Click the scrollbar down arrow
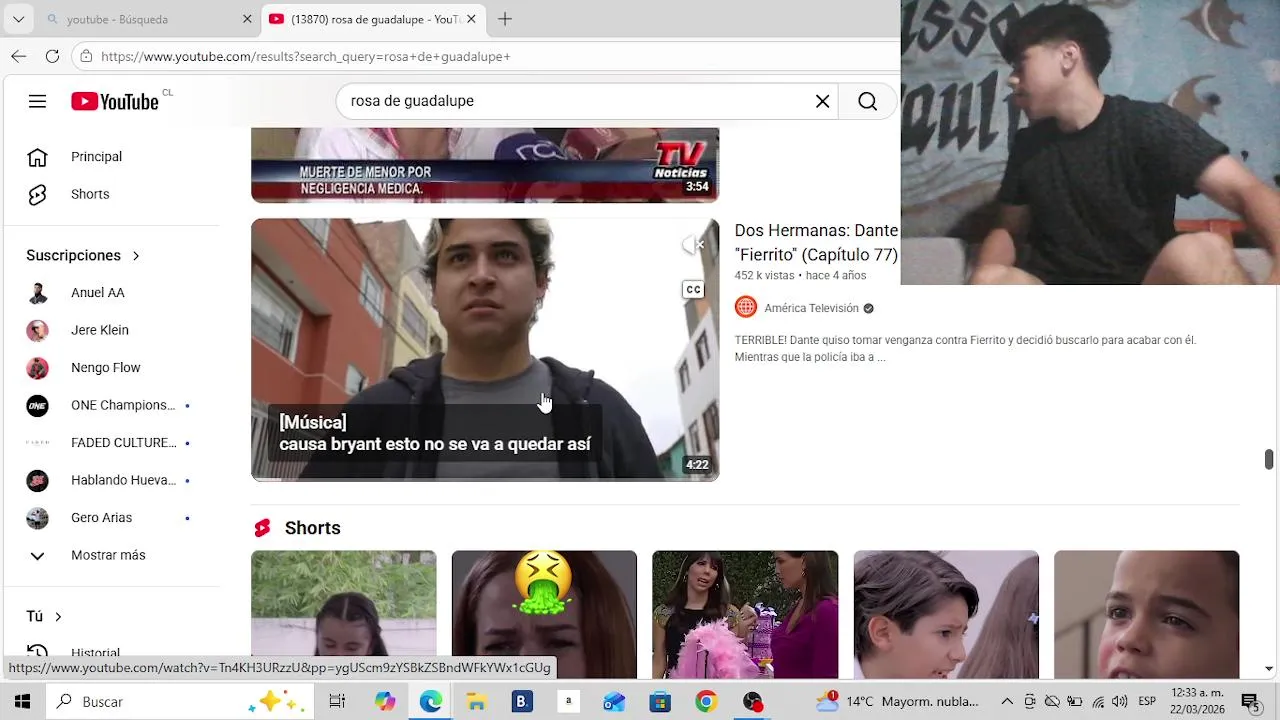This screenshot has height=720, width=1280. (1269, 668)
